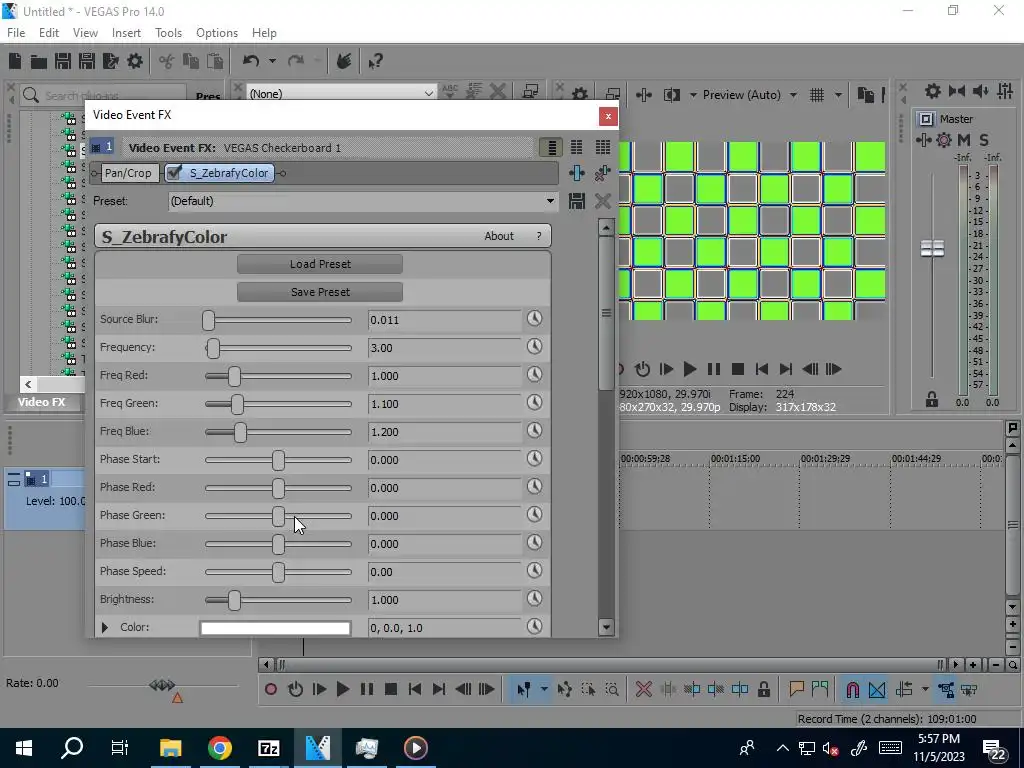
Task: Open the Edit menu
Action: [x=49, y=33]
